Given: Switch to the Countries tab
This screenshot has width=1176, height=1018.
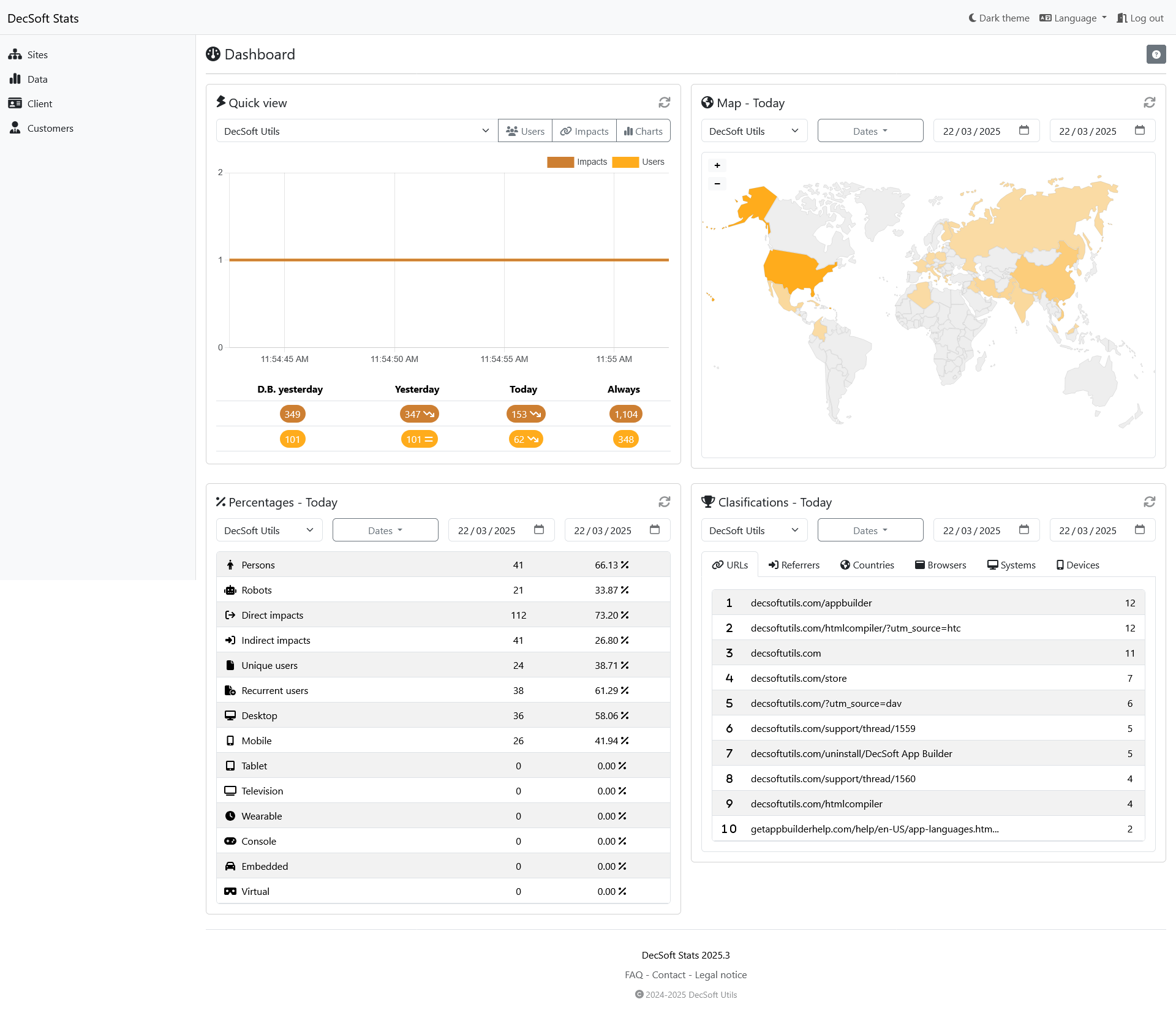Looking at the screenshot, I should point(867,565).
